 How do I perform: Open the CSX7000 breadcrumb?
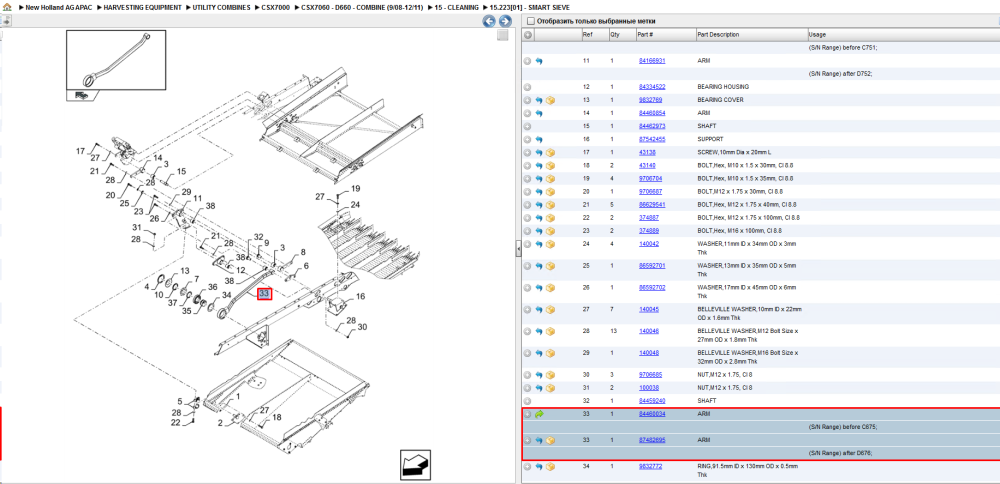pos(276,7)
